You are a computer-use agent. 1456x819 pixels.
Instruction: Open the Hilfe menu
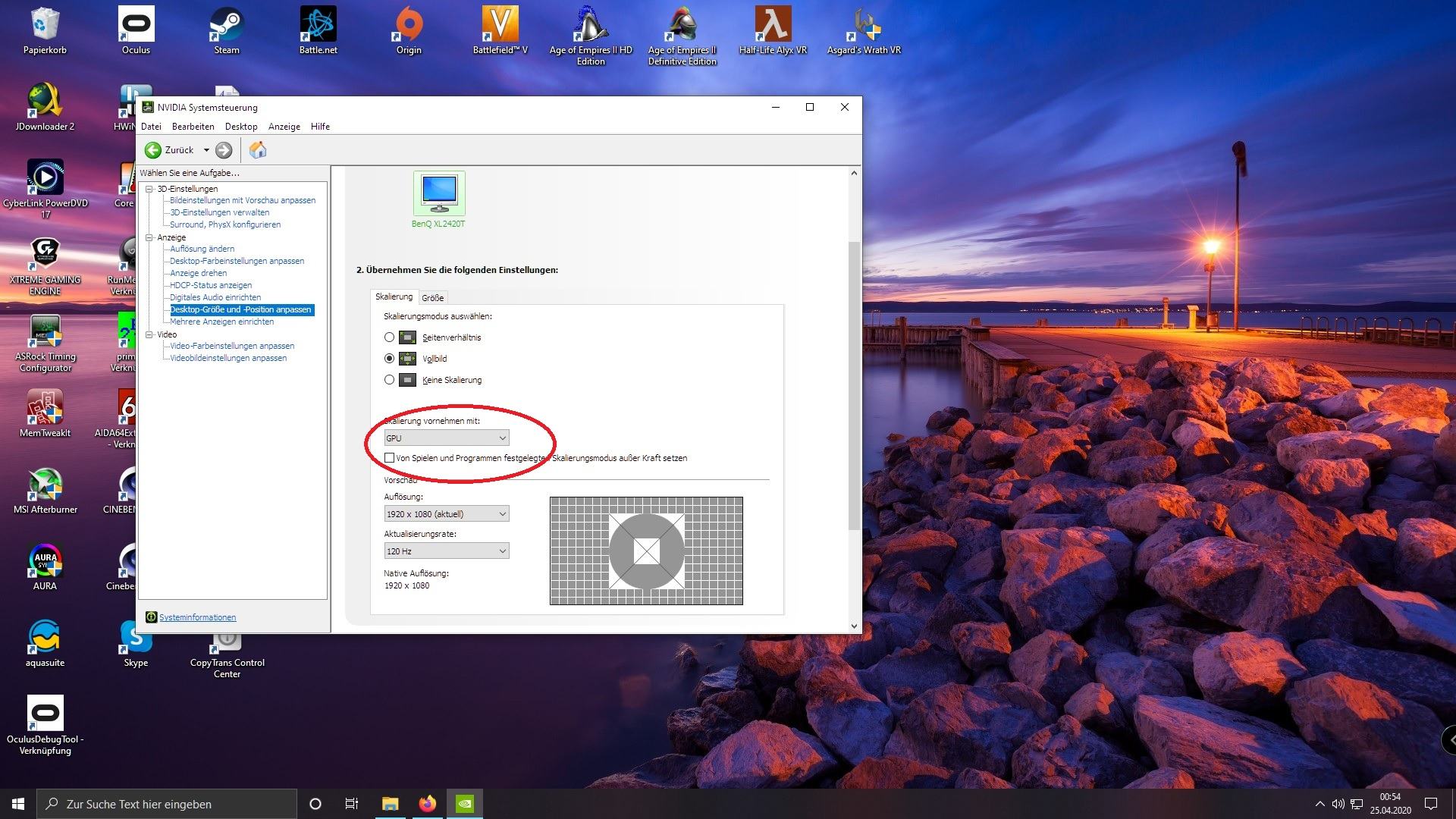tap(320, 127)
